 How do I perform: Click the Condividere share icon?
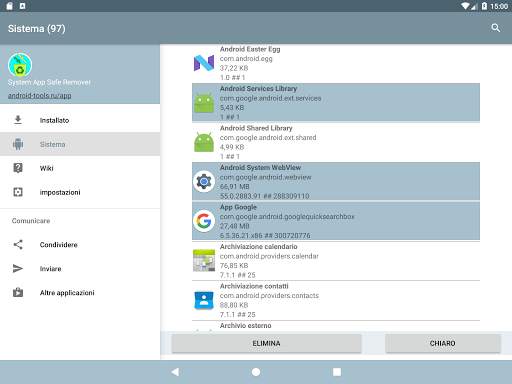(x=18, y=245)
